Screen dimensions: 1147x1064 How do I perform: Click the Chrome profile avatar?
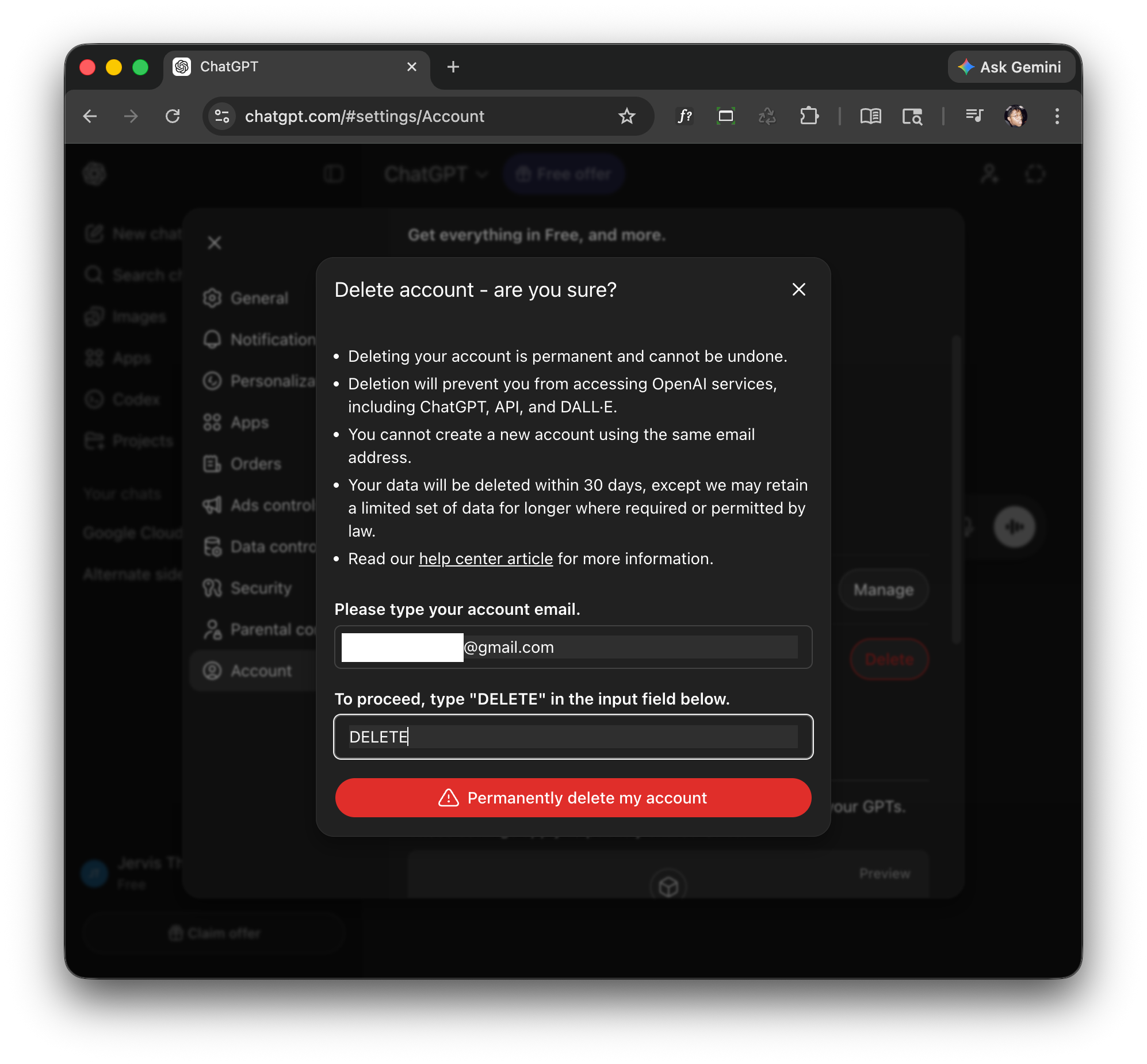(1016, 116)
